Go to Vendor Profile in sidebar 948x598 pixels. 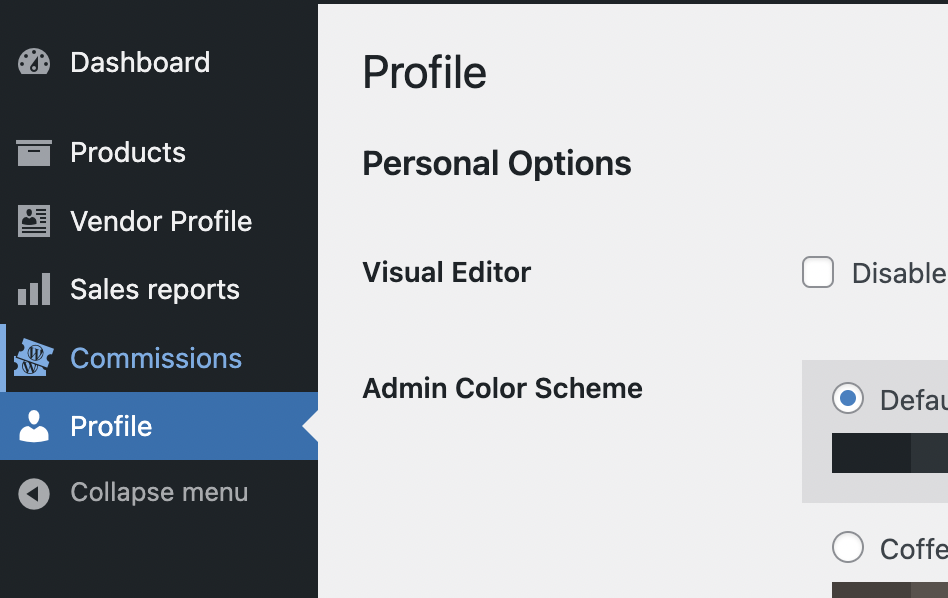159,221
